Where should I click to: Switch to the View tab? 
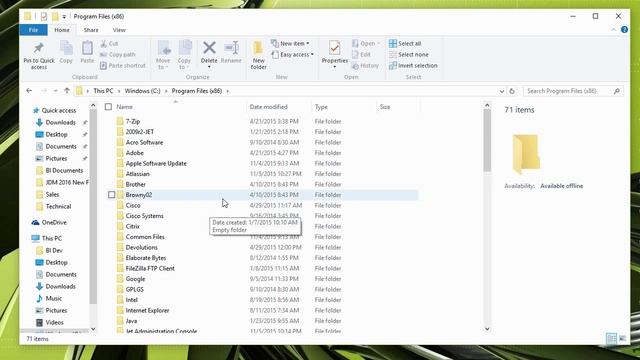tap(119, 30)
